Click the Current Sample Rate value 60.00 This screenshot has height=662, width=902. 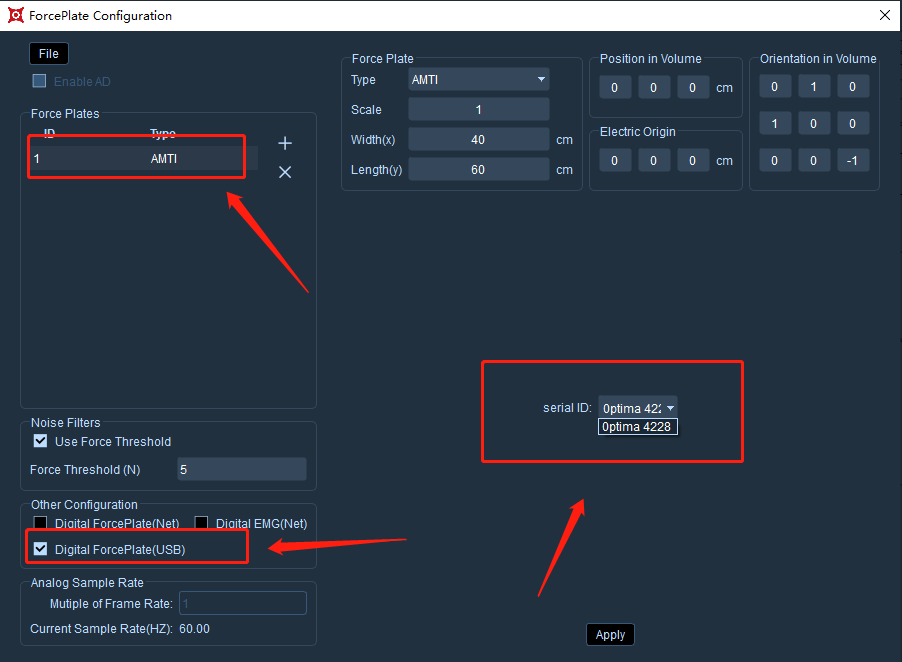pyautogui.click(x=194, y=629)
